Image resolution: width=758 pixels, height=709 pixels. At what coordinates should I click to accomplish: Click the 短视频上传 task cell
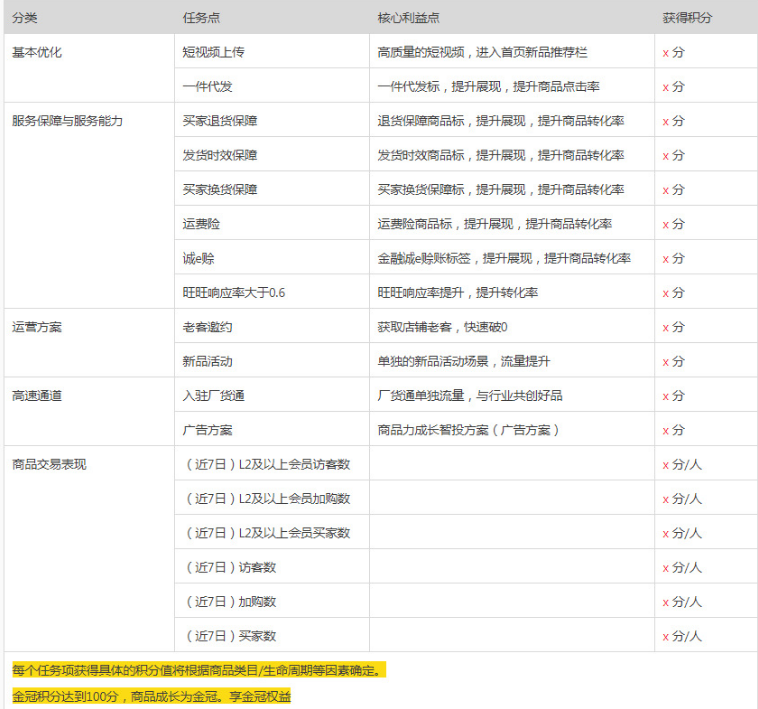coord(213,52)
